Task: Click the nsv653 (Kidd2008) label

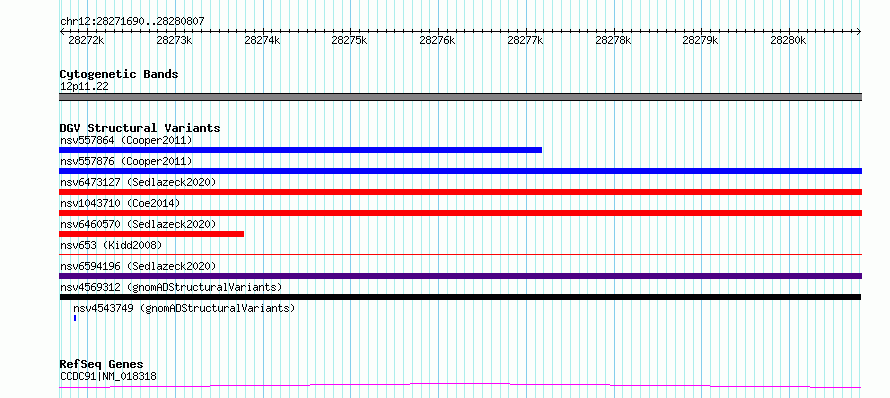Action: 111,245
